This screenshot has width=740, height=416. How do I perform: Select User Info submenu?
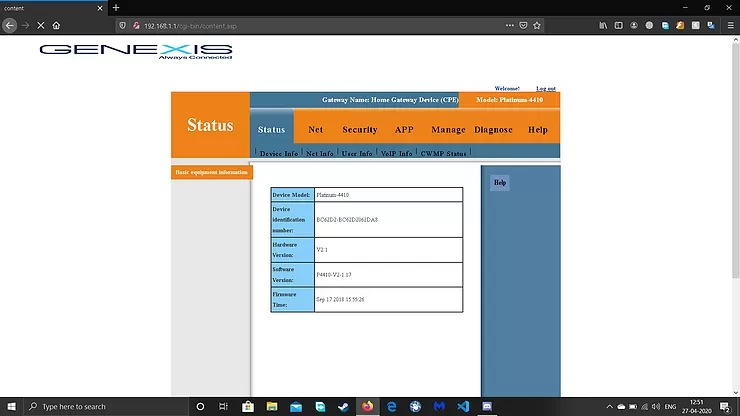click(x=357, y=153)
